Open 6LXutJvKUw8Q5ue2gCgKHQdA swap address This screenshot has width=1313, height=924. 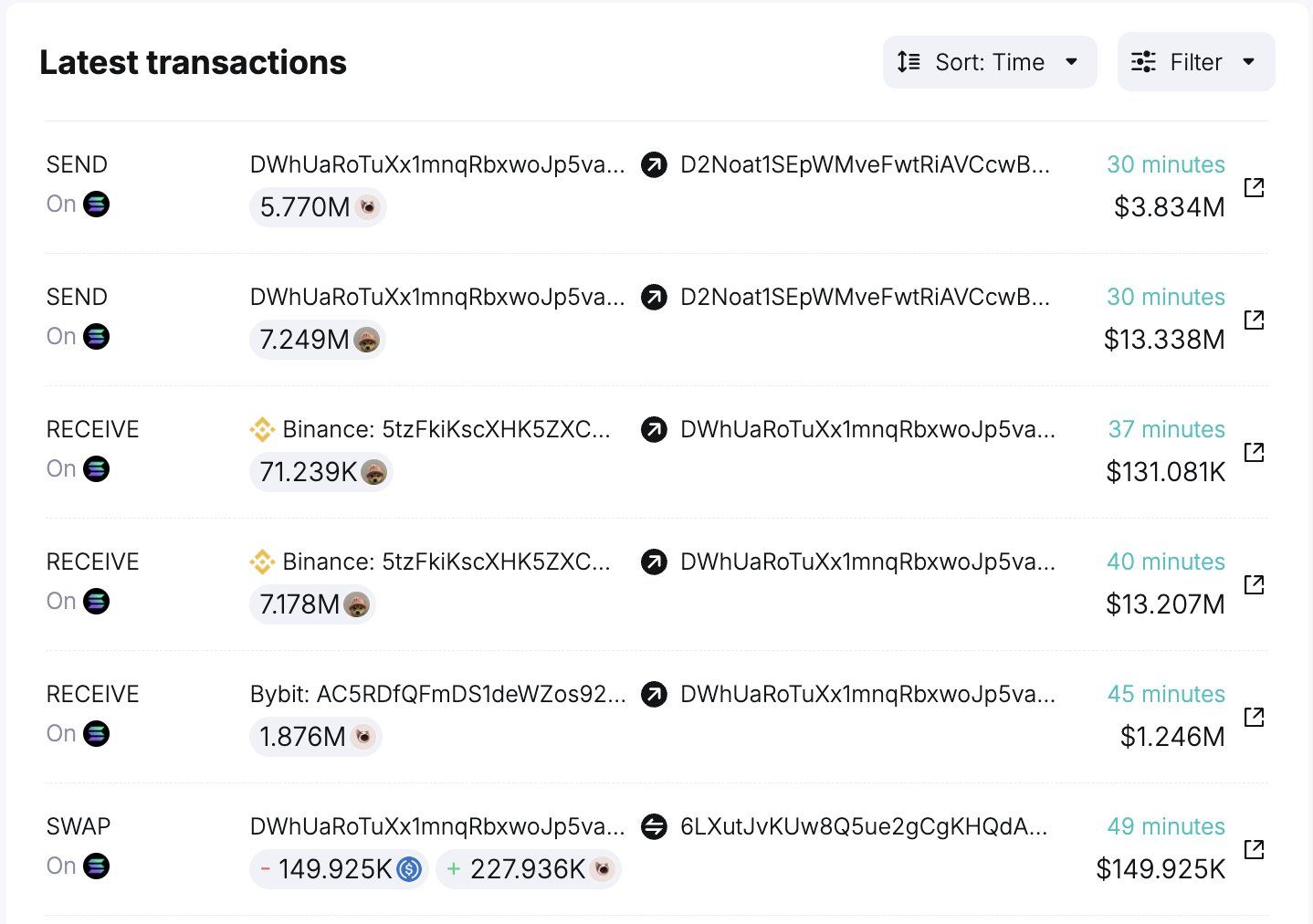[x=863, y=826]
